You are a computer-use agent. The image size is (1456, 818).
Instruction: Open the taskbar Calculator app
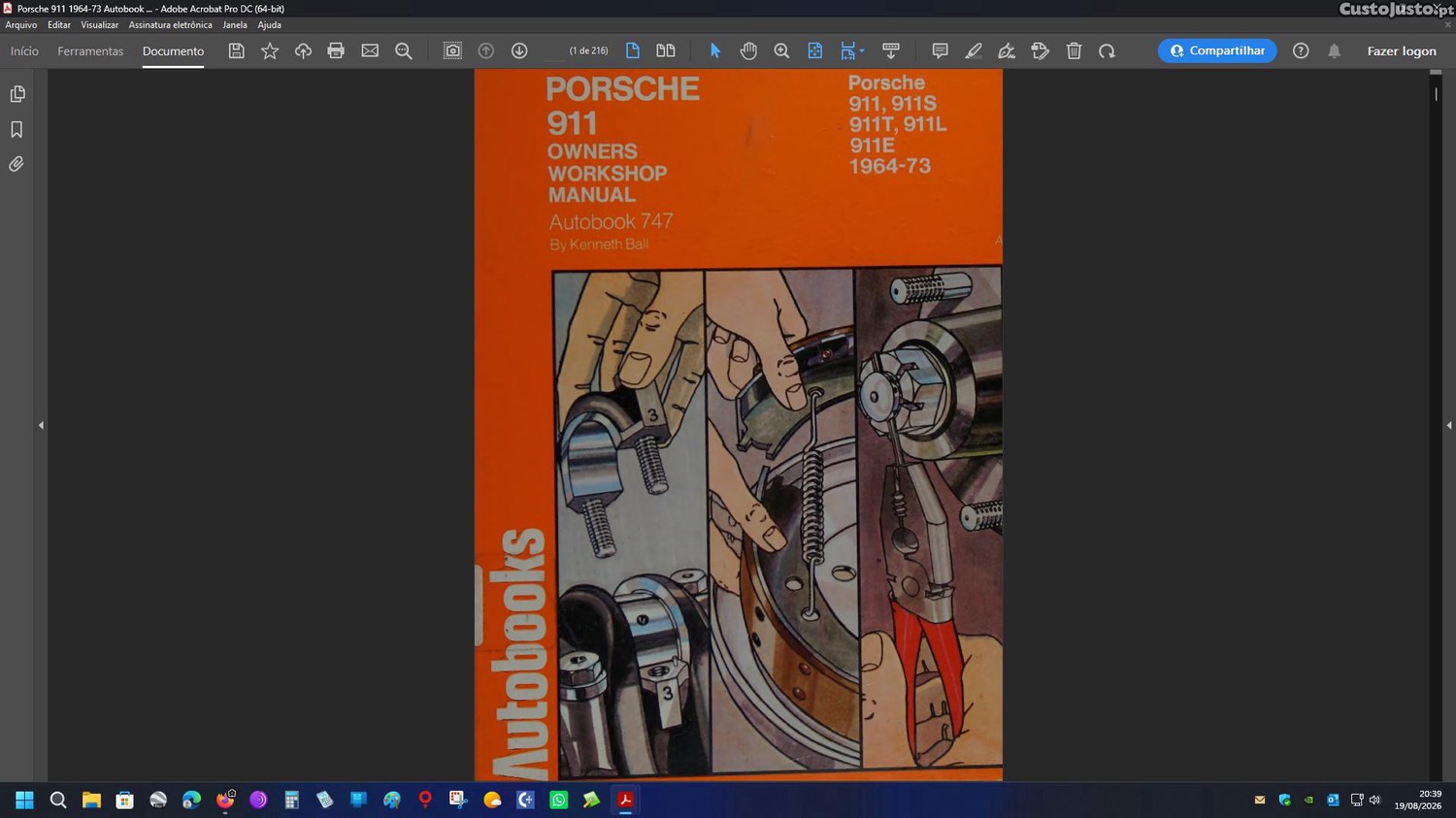291,800
